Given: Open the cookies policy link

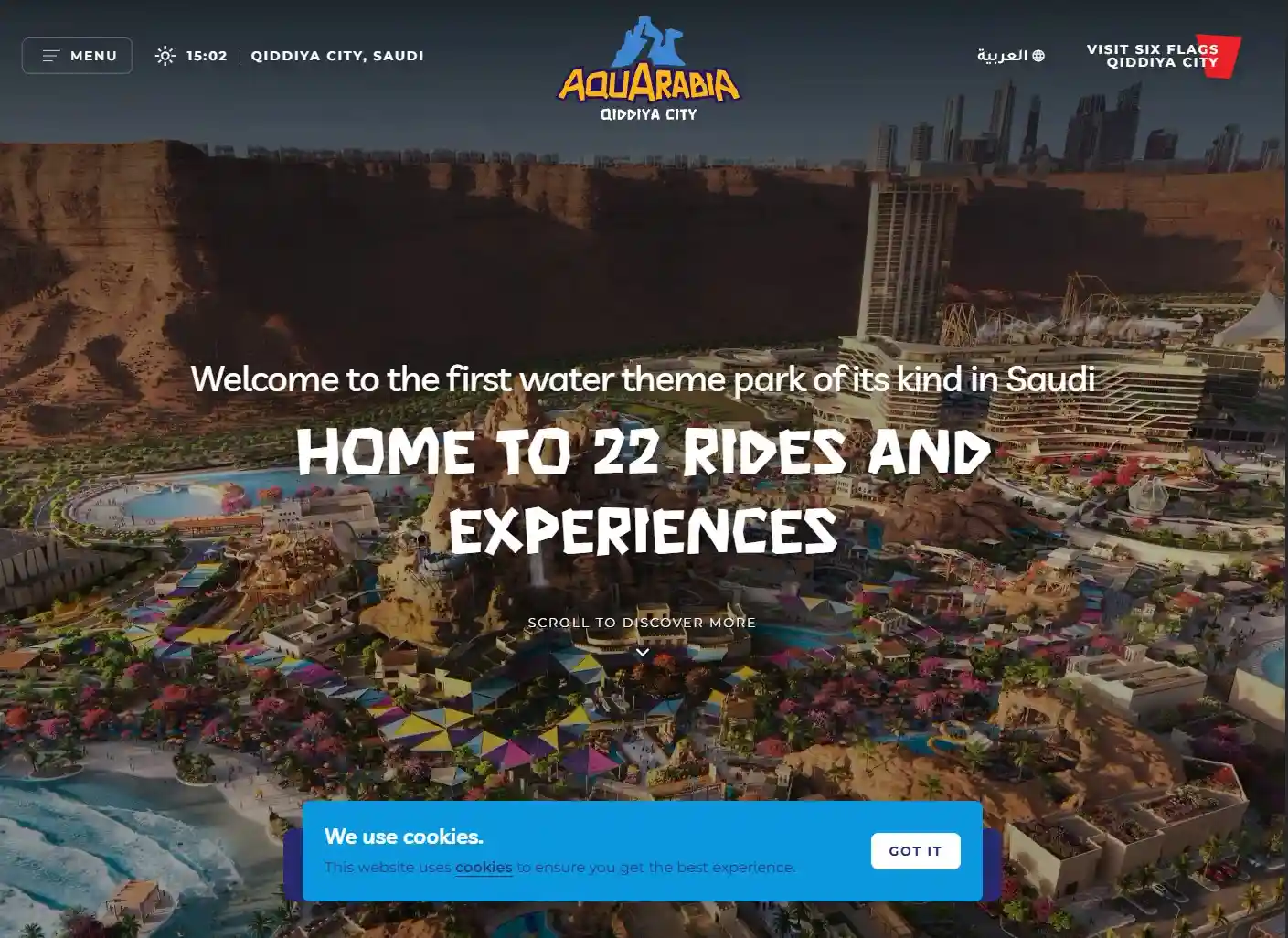Looking at the screenshot, I should [x=484, y=868].
